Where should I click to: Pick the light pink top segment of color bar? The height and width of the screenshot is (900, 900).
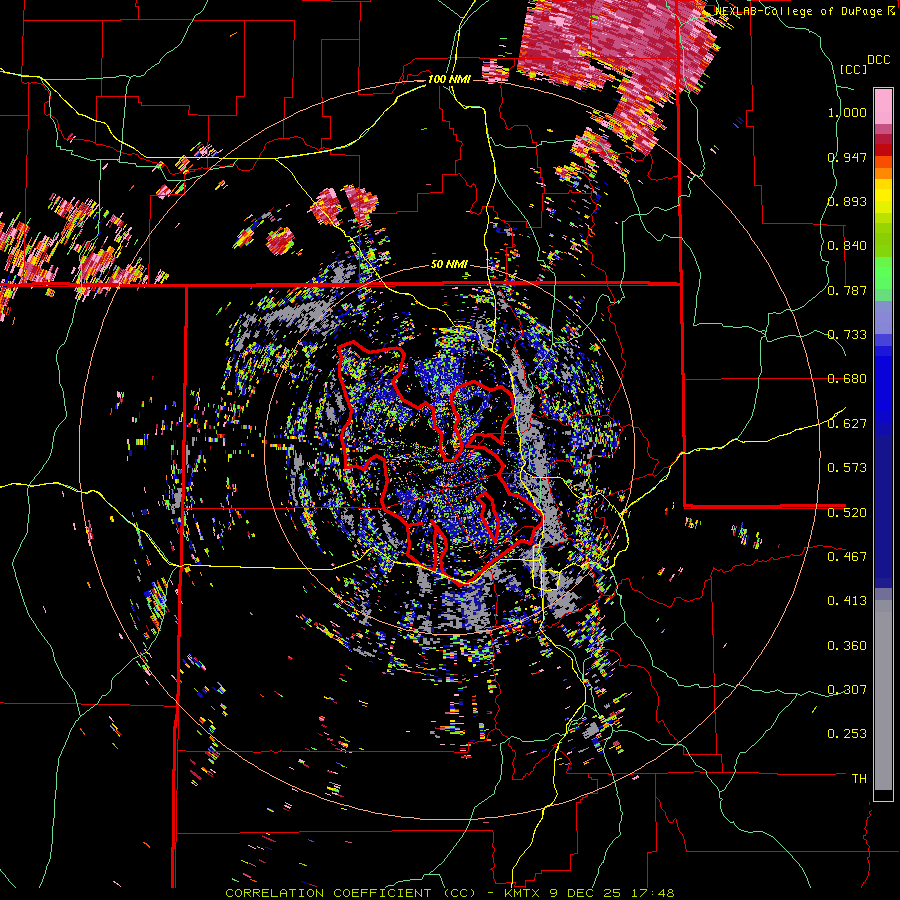pyautogui.click(x=883, y=107)
